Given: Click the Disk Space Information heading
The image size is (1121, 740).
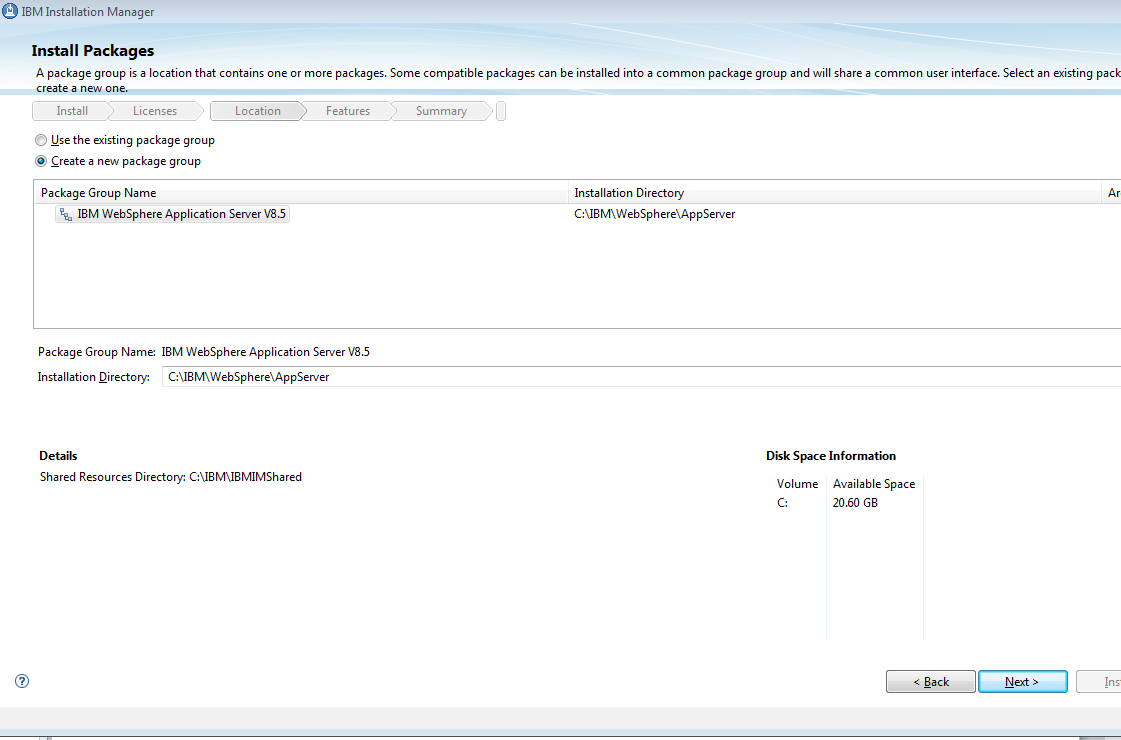Looking at the screenshot, I should [x=831, y=455].
